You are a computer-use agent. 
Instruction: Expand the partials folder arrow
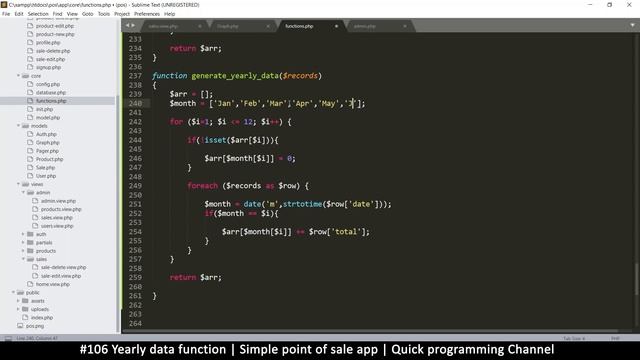pos(23,242)
